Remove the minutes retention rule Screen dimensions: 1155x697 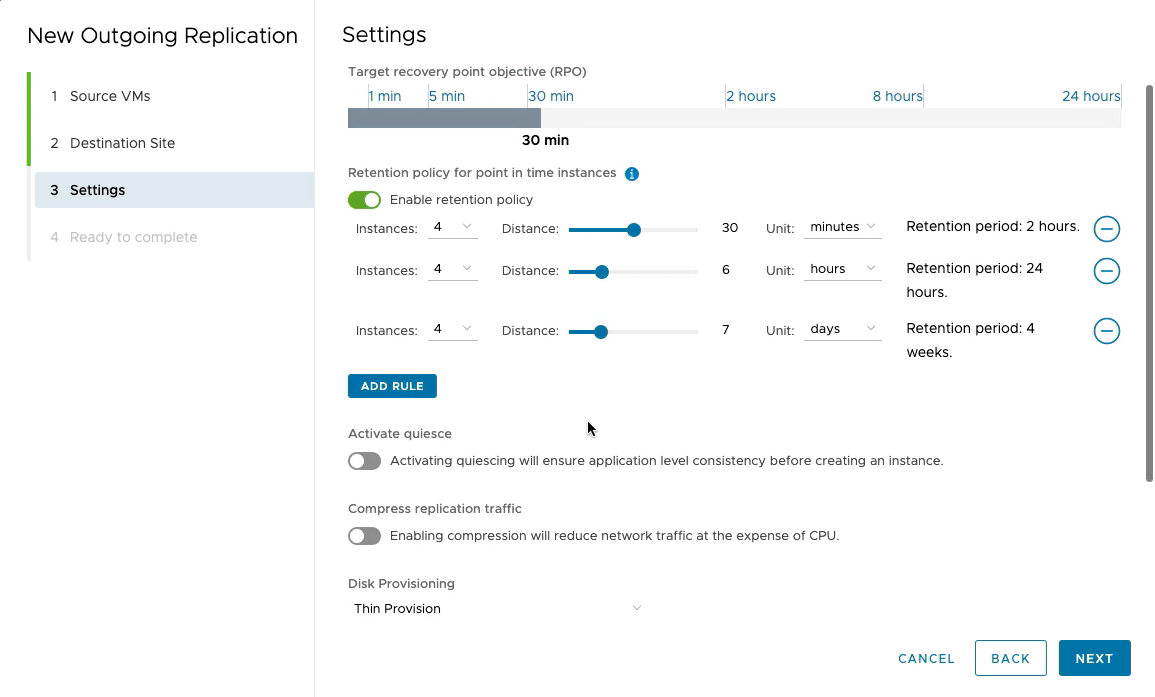coord(1106,229)
